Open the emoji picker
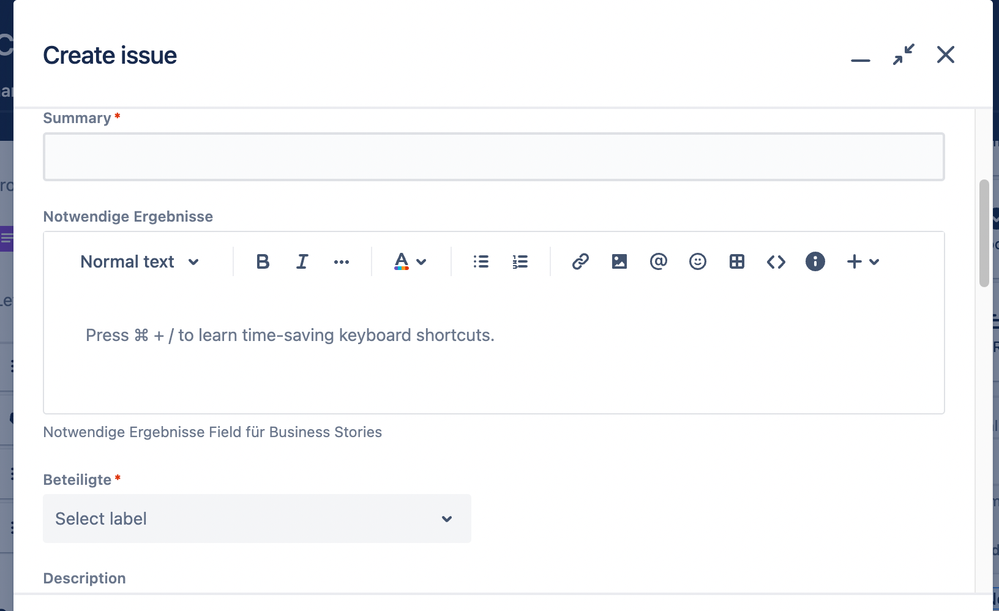Screen dimensions: 999x611 click(698, 261)
